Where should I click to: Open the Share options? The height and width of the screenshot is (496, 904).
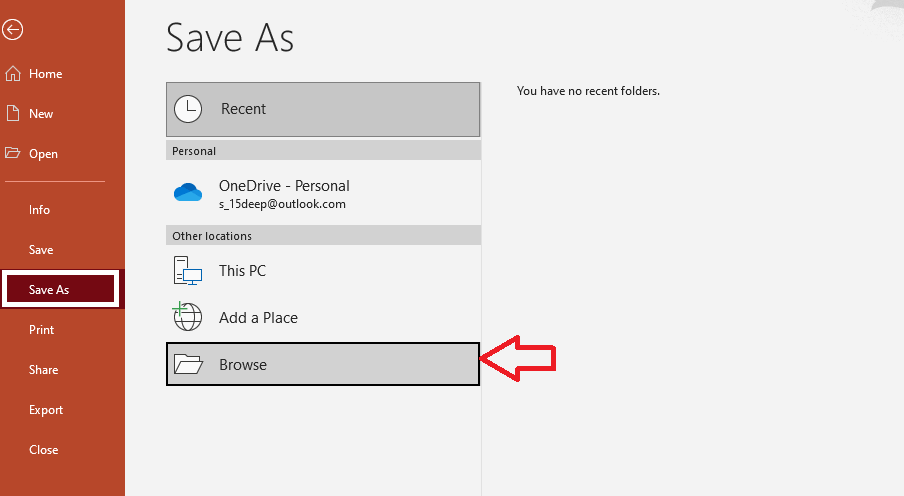click(44, 370)
